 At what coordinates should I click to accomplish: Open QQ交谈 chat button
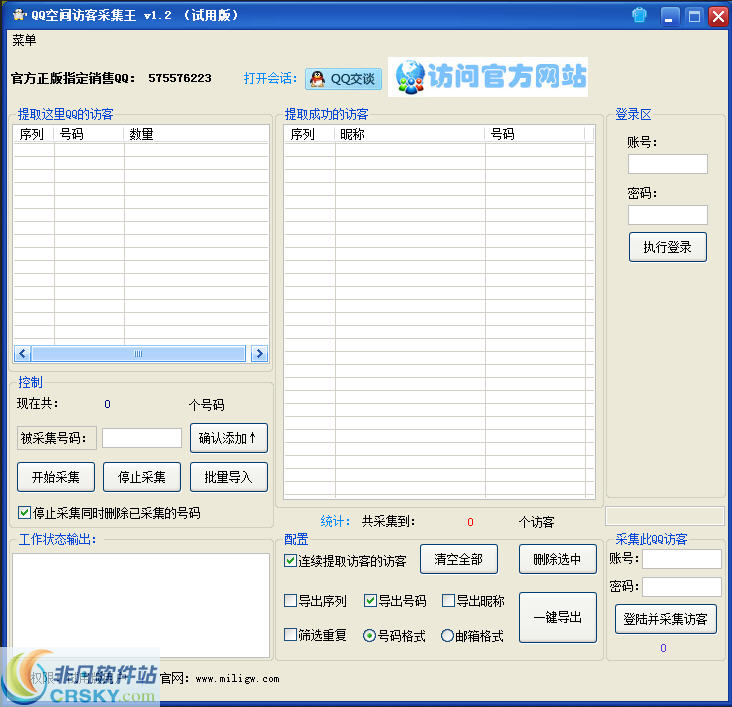pyautogui.click(x=343, y=78)
